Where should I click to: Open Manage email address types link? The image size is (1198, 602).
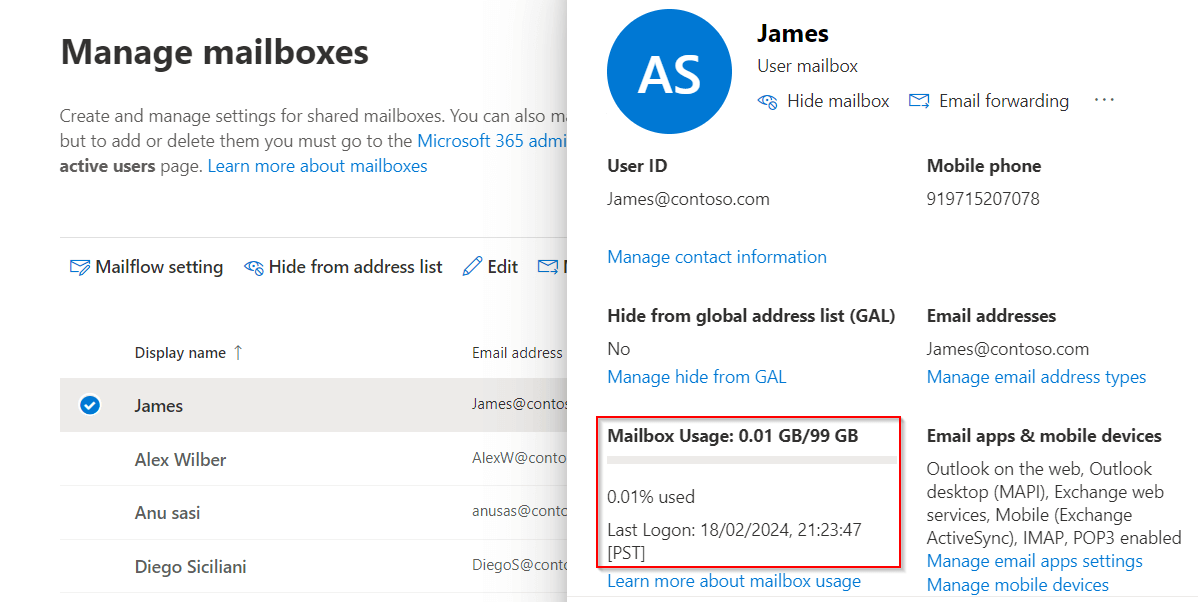pos(1036,377)
